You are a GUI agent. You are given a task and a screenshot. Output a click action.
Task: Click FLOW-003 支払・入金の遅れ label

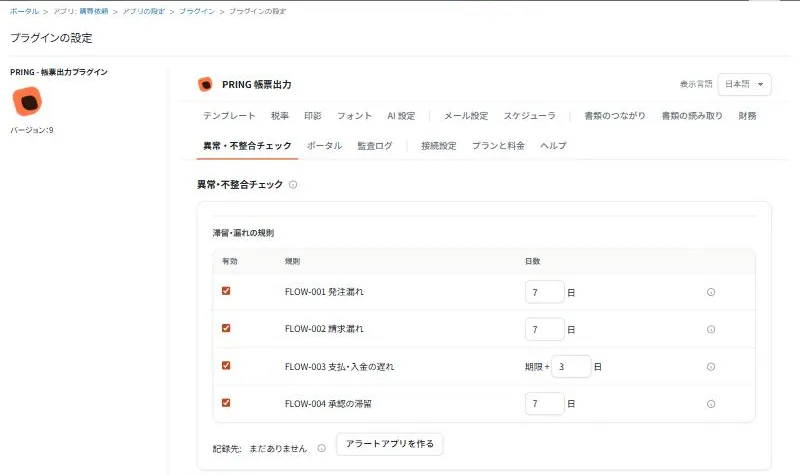pyautogui.click(x=339, y=367)
